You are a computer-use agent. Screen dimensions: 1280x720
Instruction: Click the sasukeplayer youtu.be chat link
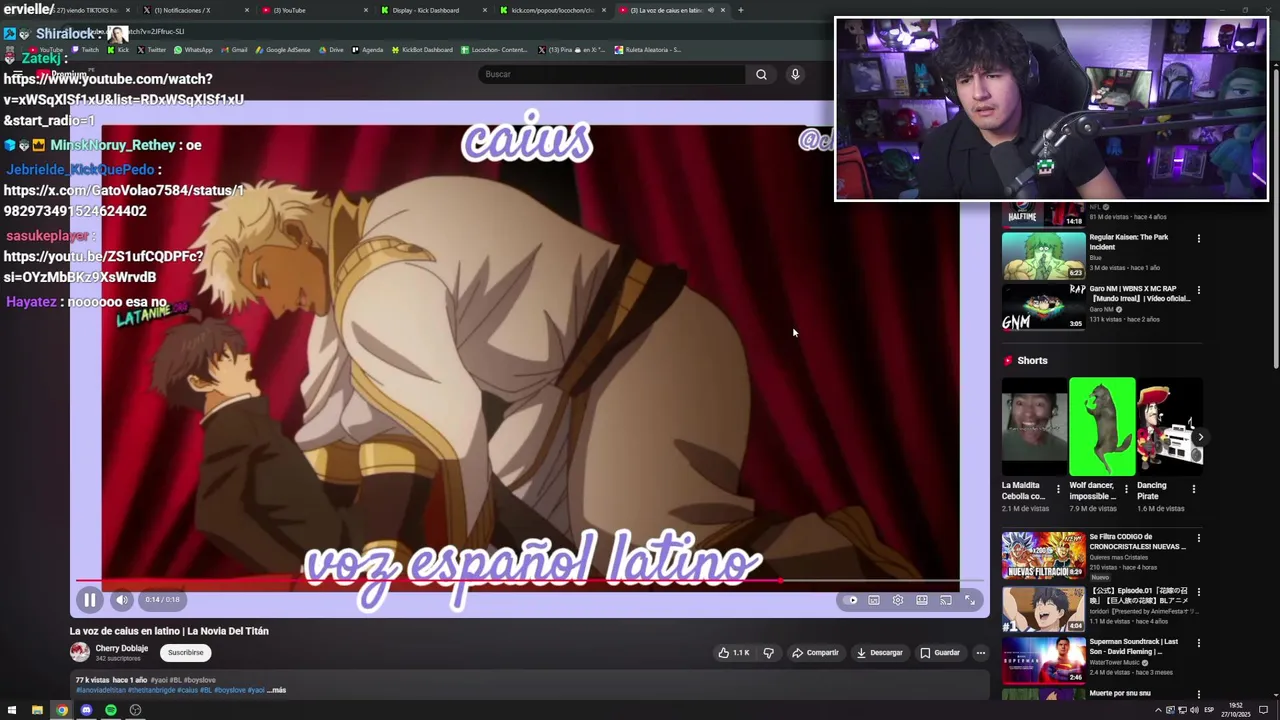click(103, 267)
